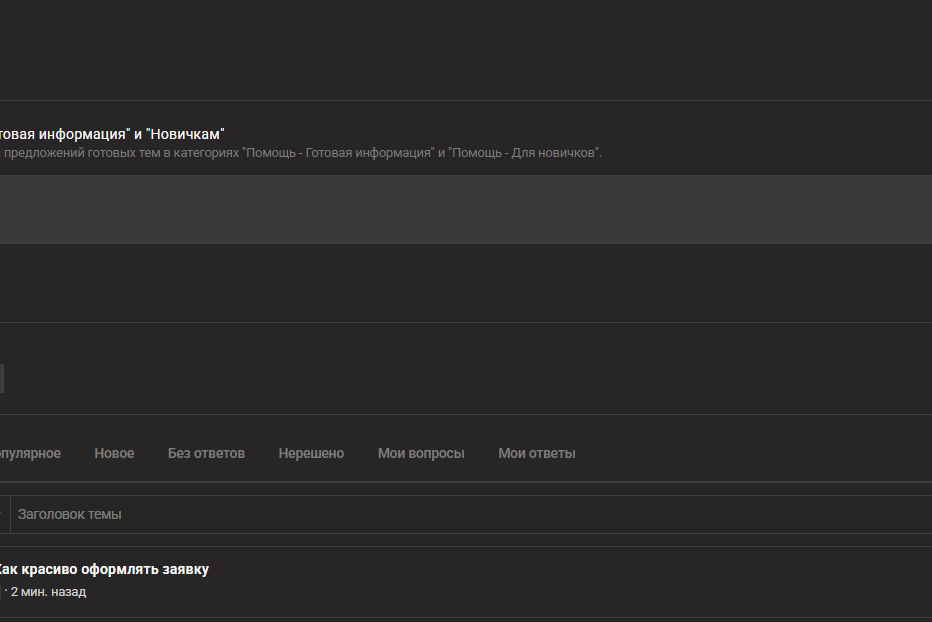This screenshot has width=932, height=622.
Task: Click the empty section below the gray banner
Action: [x=466, y=283]
